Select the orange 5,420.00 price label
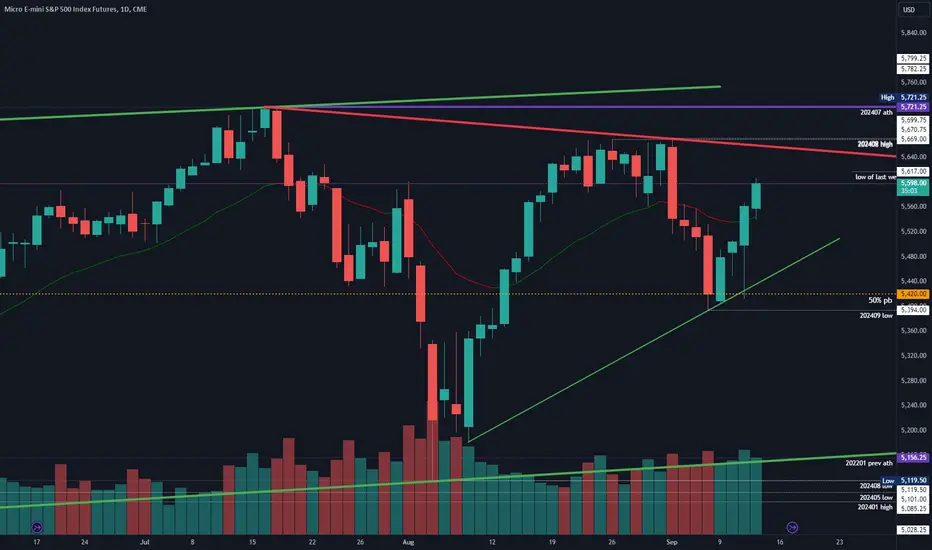 (913, 294)
